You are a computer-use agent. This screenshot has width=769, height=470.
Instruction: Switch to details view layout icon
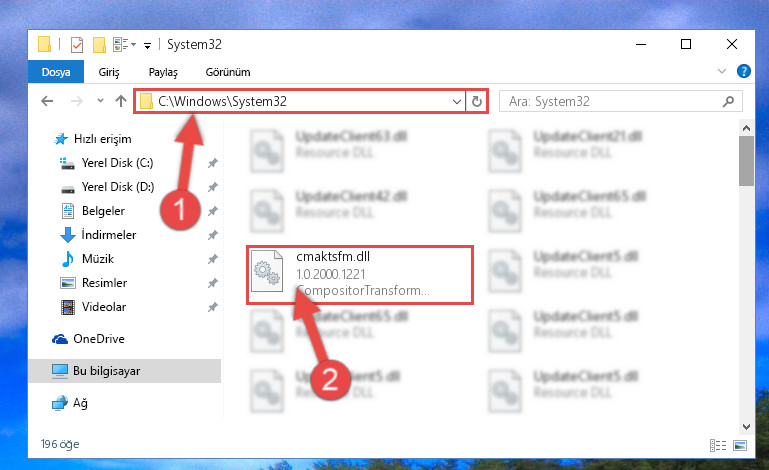[718, 445]
